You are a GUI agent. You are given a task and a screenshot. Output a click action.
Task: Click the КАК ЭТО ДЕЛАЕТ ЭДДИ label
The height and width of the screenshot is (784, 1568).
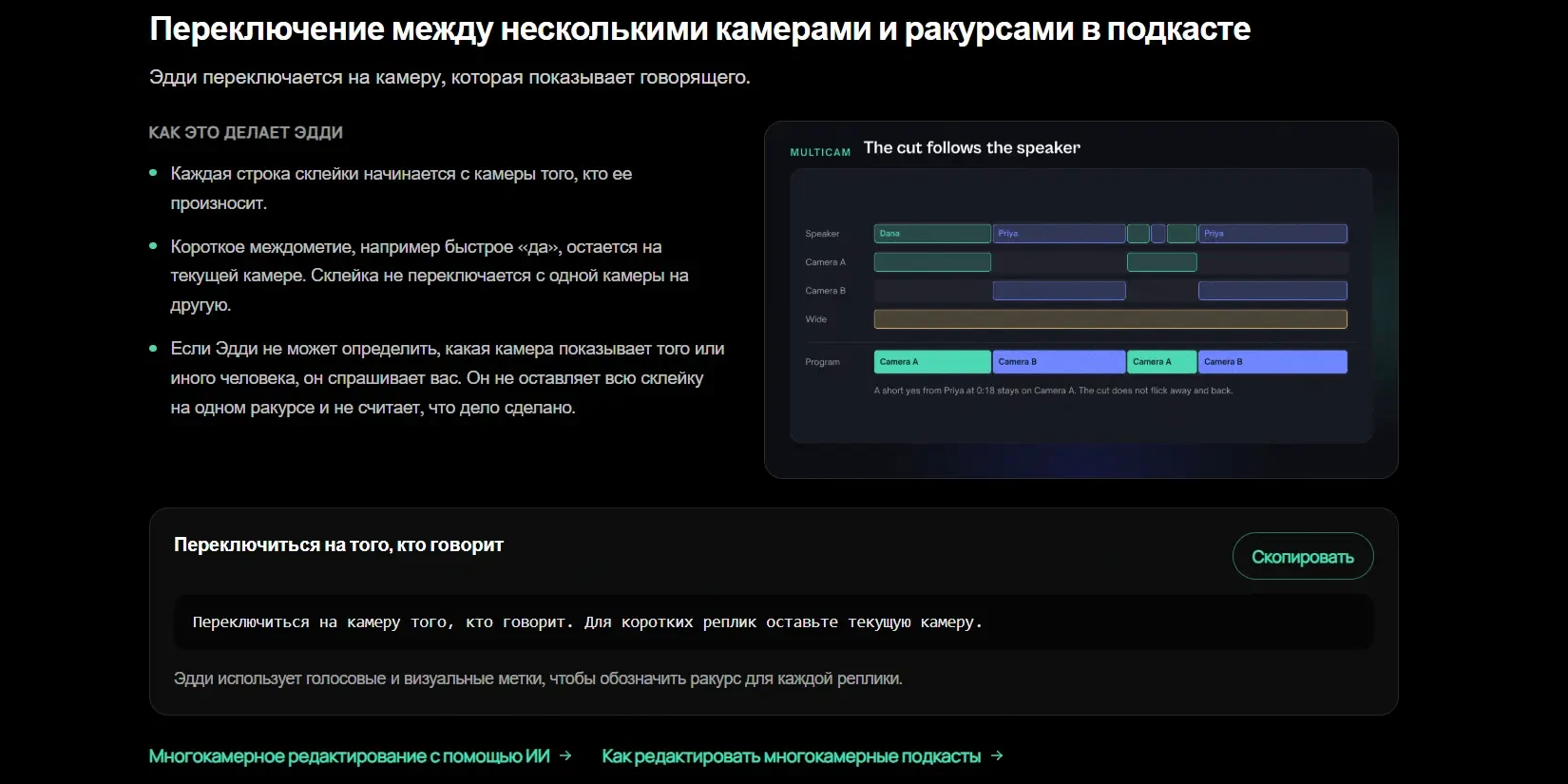coord(246,133)
